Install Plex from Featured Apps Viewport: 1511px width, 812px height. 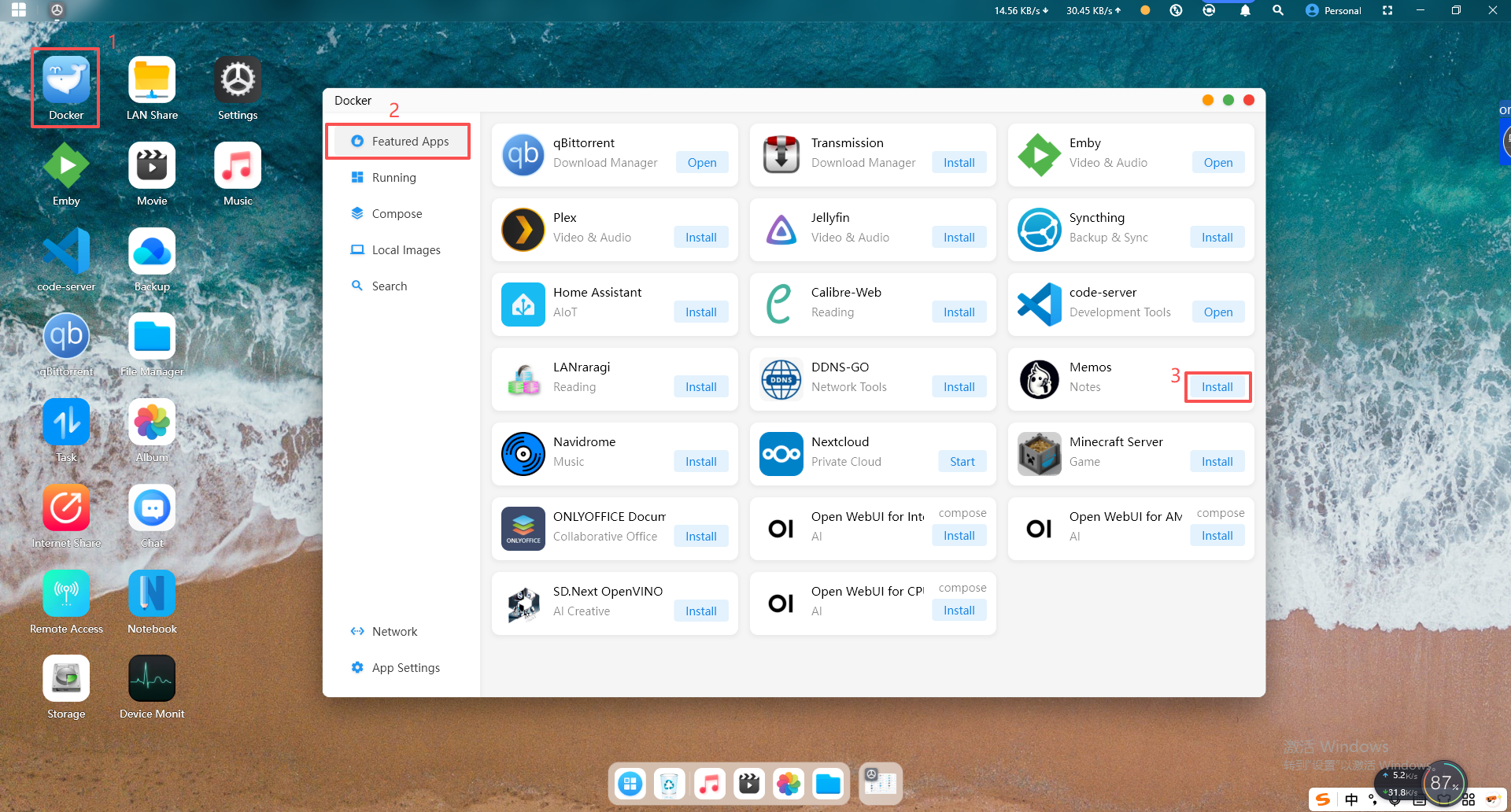click(701, 238)
